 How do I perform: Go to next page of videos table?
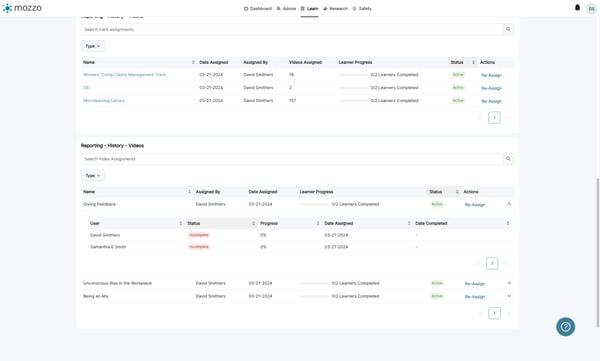[x=509, y=313]
